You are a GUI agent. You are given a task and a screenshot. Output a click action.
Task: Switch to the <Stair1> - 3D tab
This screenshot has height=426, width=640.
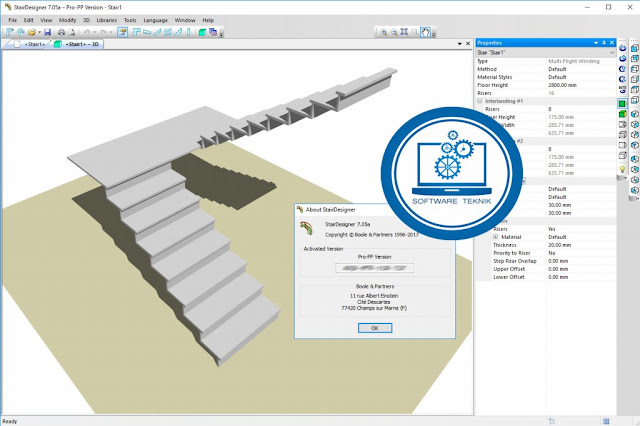[78, 44]
